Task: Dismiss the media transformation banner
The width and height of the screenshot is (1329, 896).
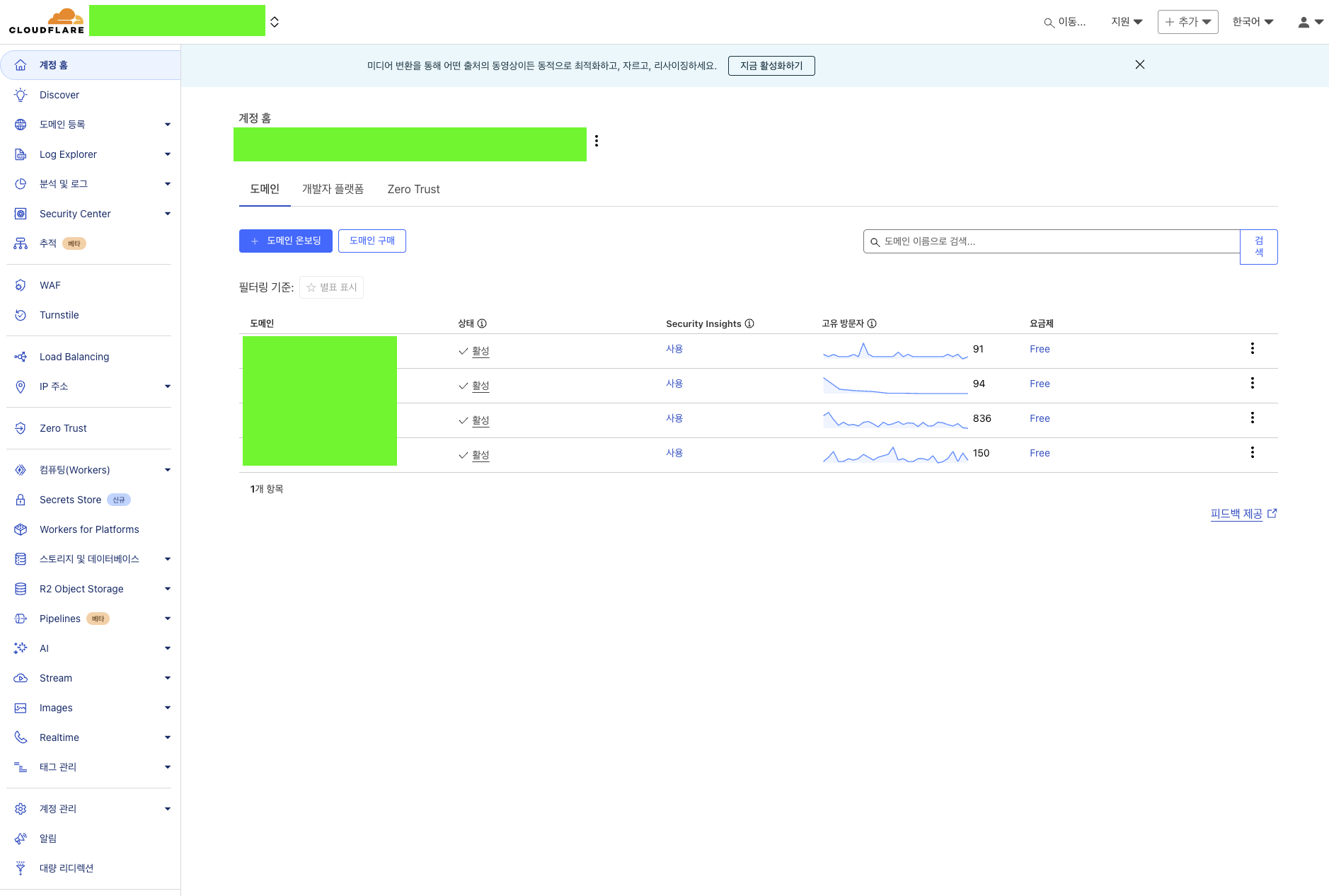Action: point(1140,64)
